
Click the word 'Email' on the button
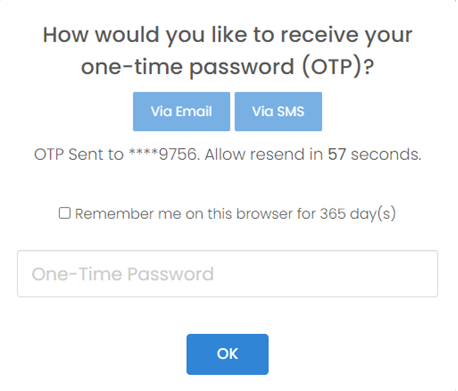pyautogui.click(x=194, y=111)
